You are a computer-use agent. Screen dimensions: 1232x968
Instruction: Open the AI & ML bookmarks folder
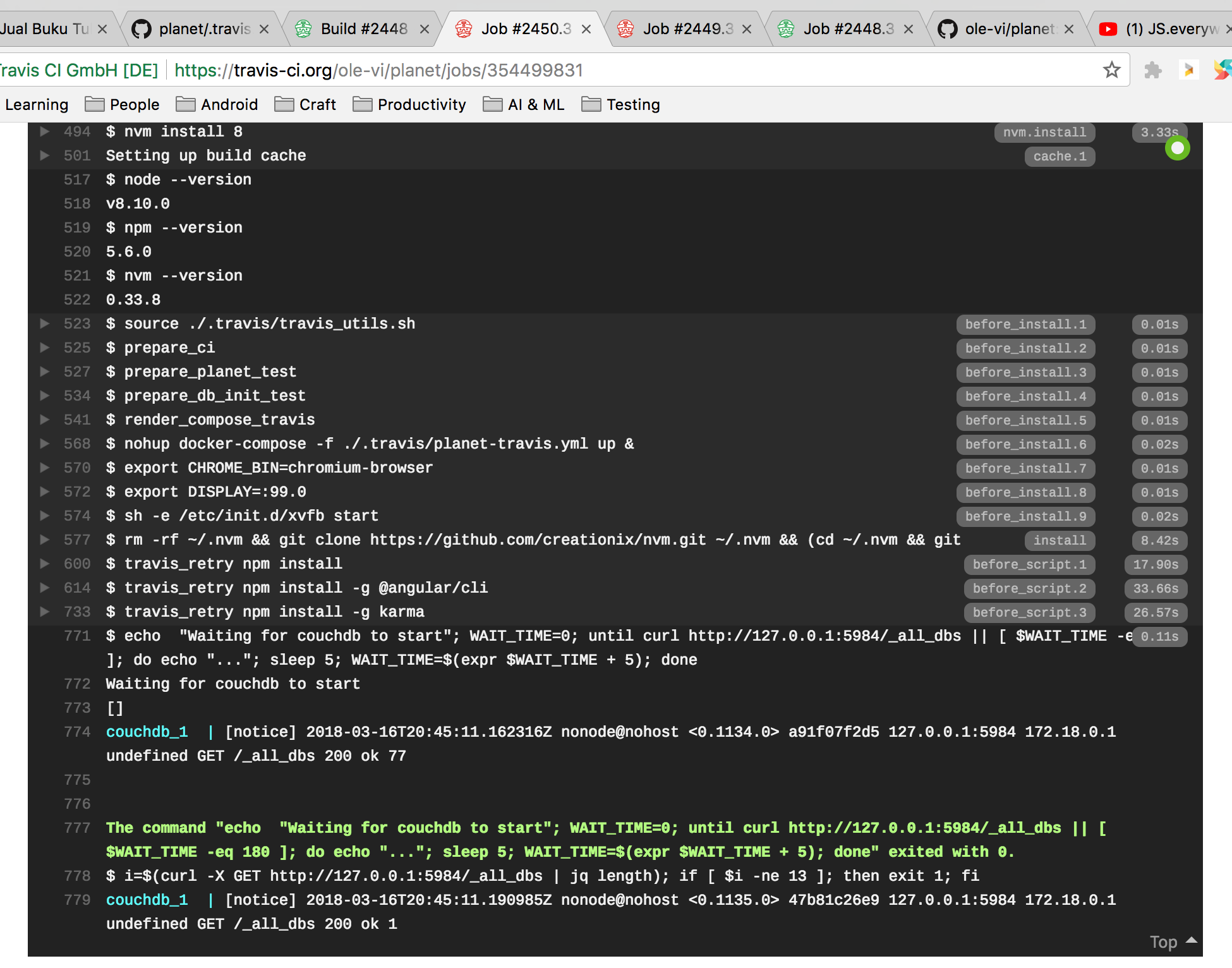pyautogui.click(x=524, y=104)
